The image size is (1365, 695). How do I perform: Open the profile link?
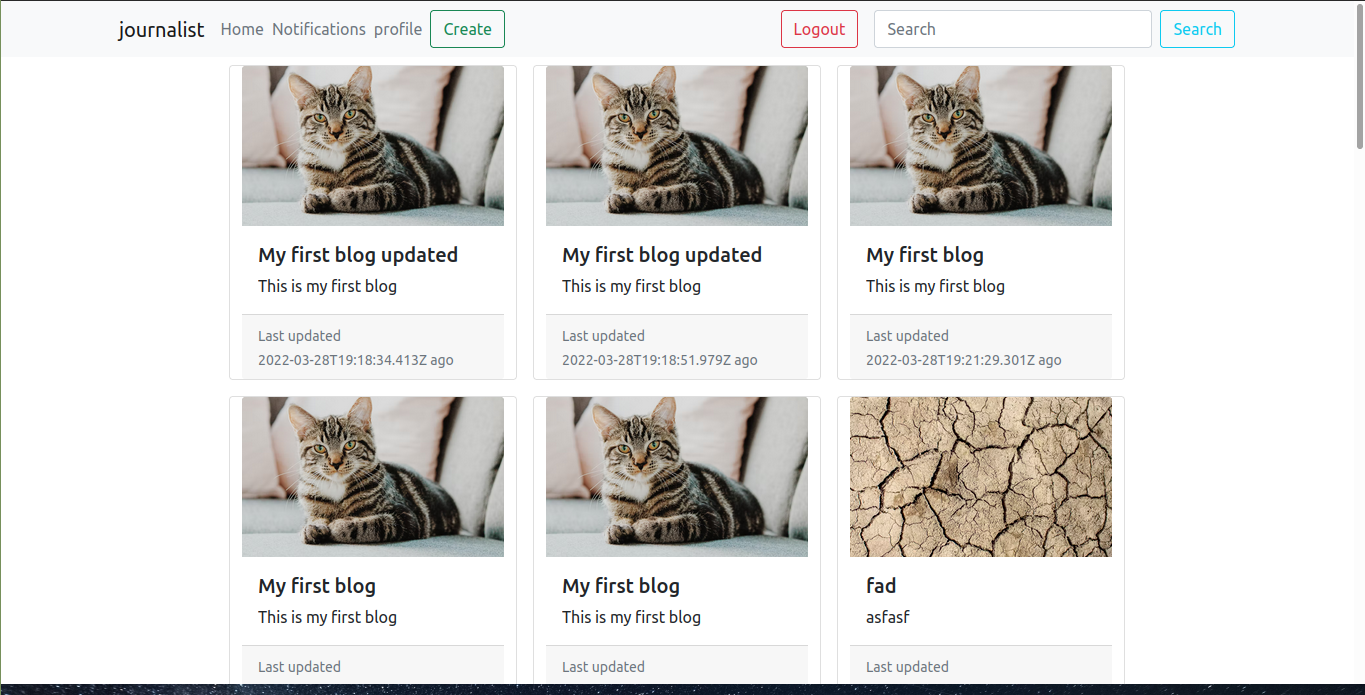(x=398, y=29)
